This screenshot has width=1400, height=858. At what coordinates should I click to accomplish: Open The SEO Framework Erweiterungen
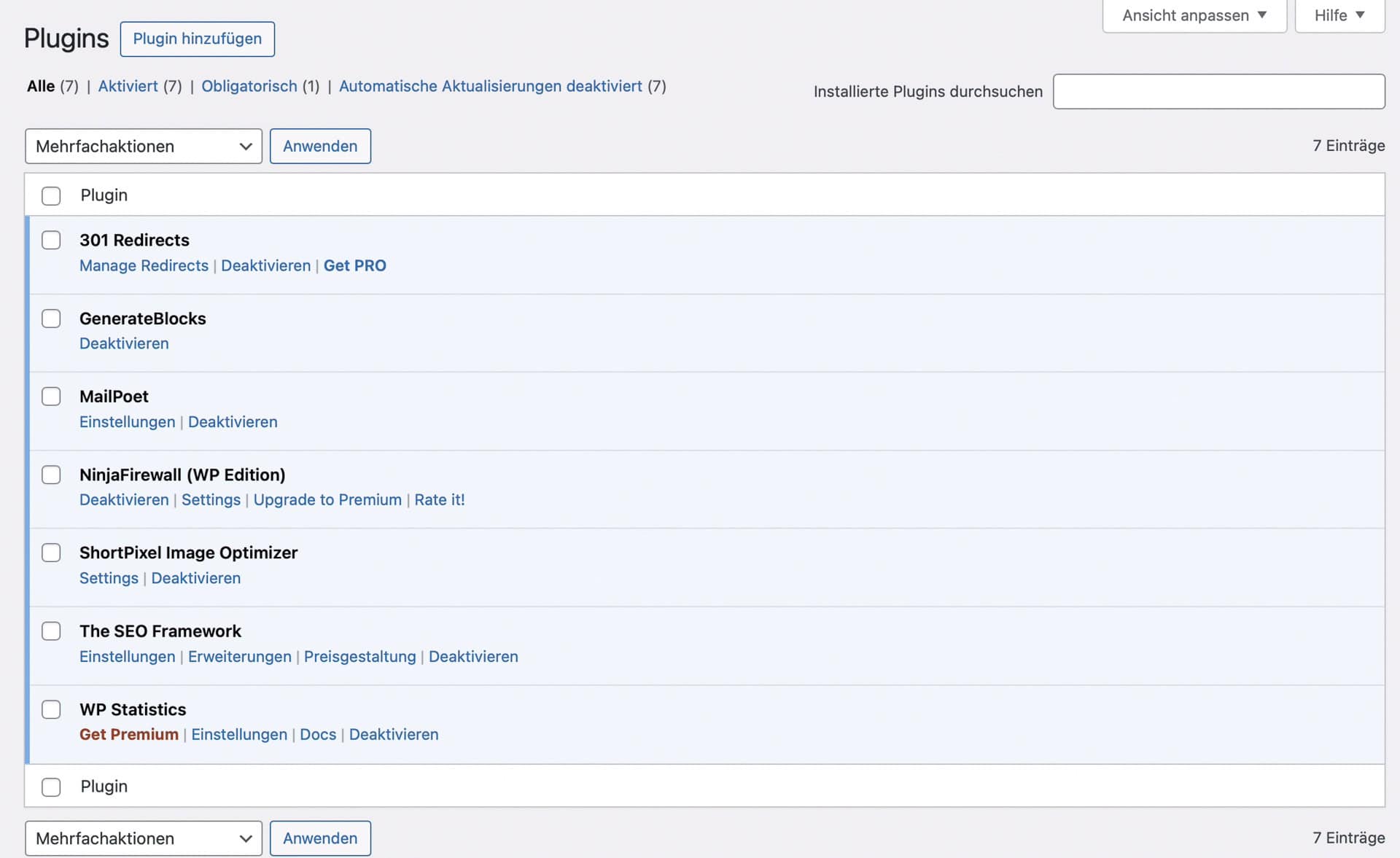[240, 657]
